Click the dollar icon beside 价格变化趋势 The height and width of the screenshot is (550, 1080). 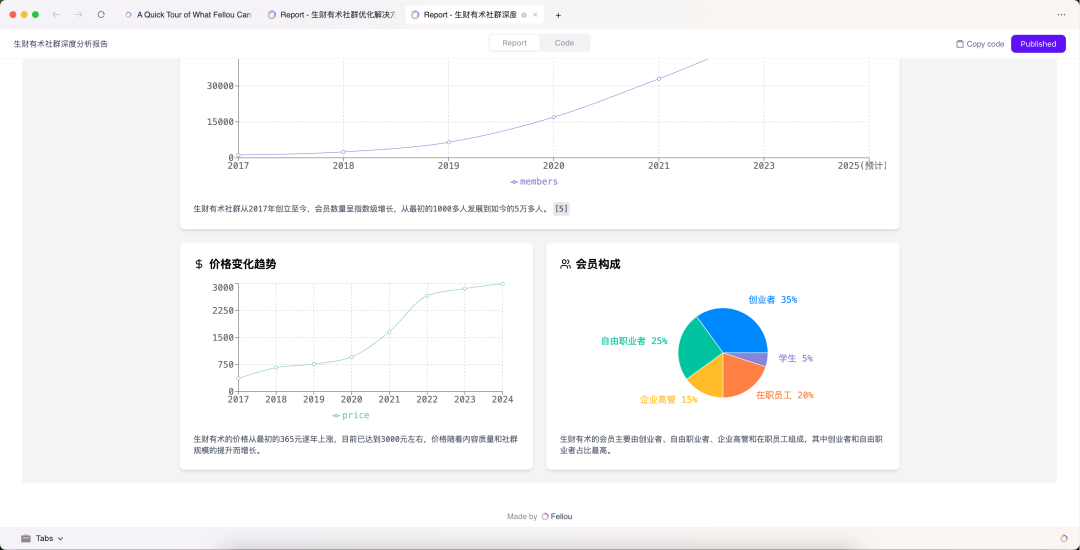pyautogui.click(x=199, y=264)
